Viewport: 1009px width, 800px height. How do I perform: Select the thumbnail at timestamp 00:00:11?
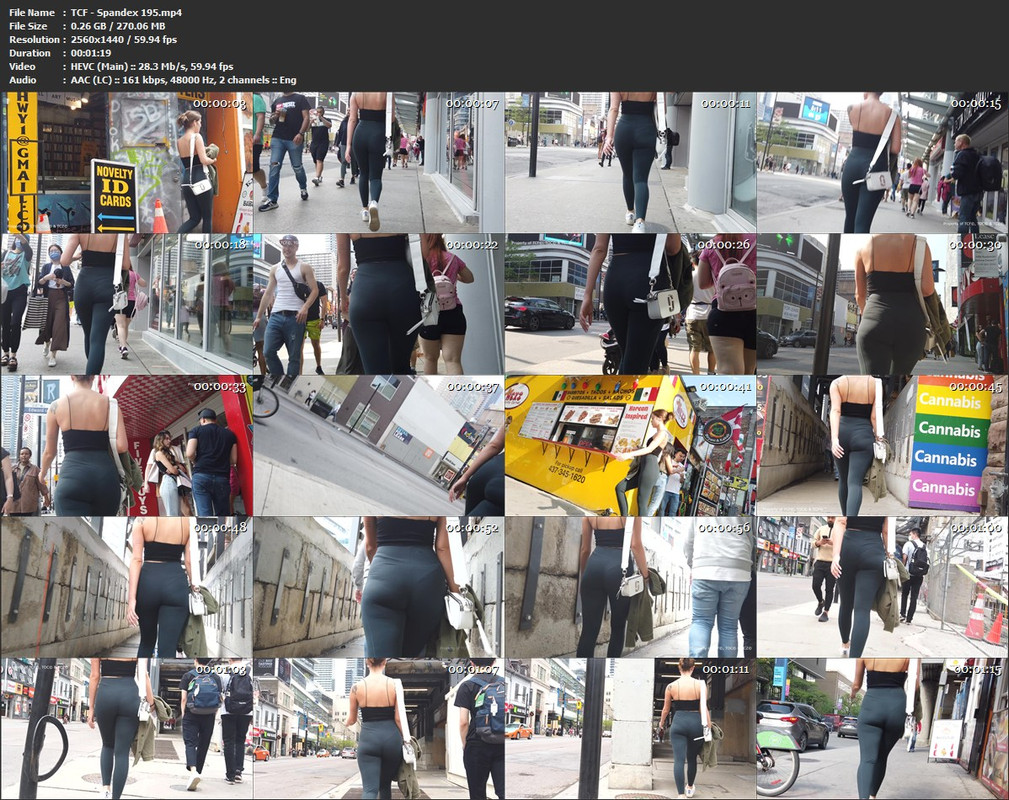[x=630, y=163]
